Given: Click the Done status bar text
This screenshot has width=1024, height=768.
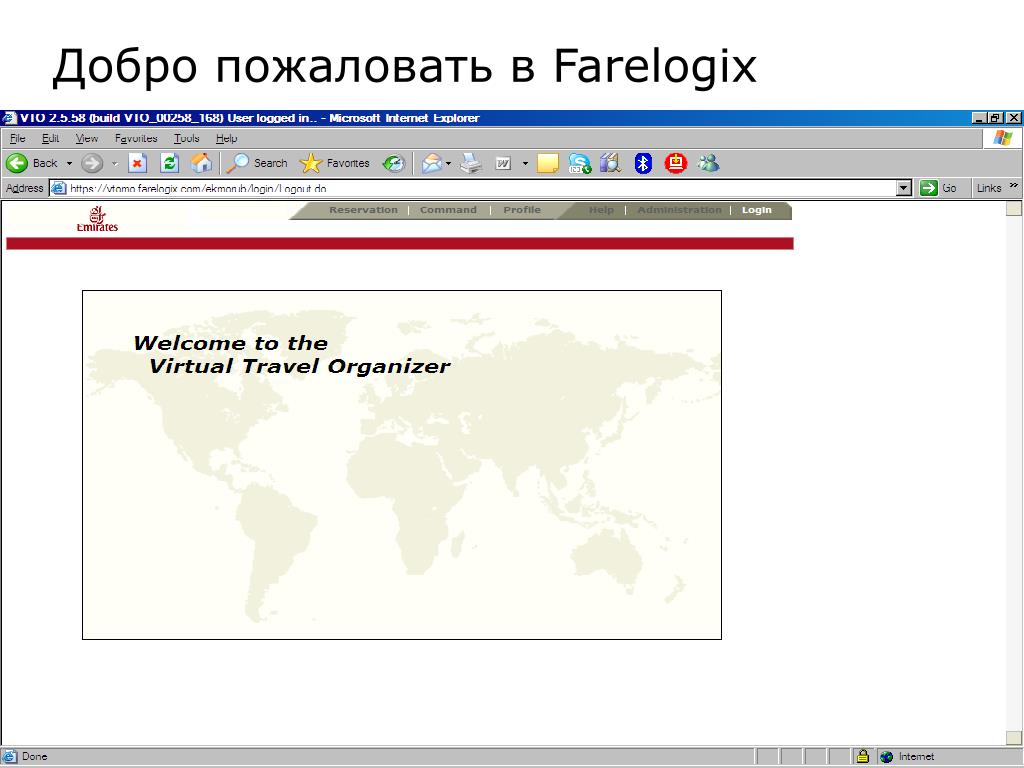Looking at the screenshot, I should (35, 756).
